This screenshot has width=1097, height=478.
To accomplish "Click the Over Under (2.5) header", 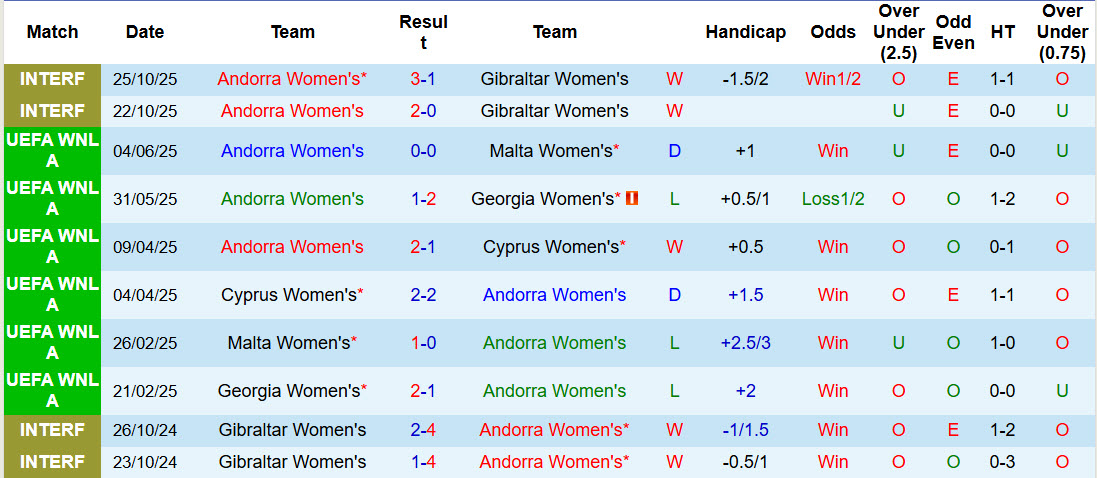I will [x=898, y=32].
